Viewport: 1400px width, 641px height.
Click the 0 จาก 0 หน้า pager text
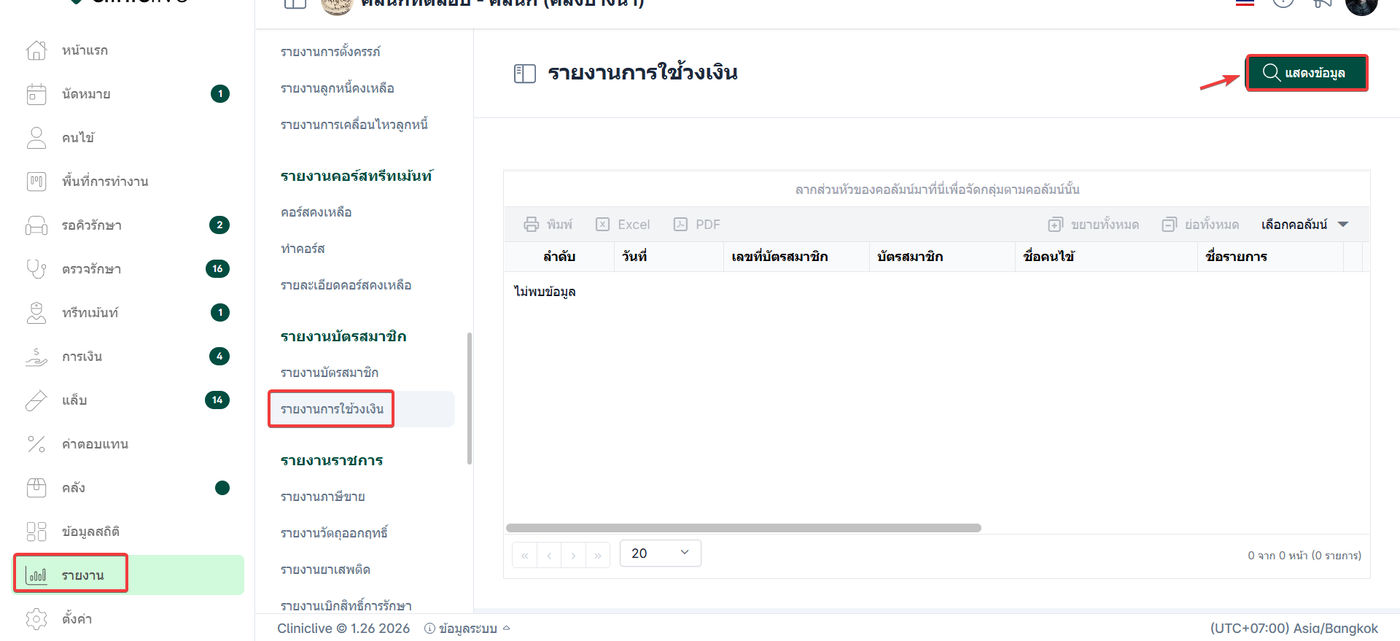(x=1304, y=555)
